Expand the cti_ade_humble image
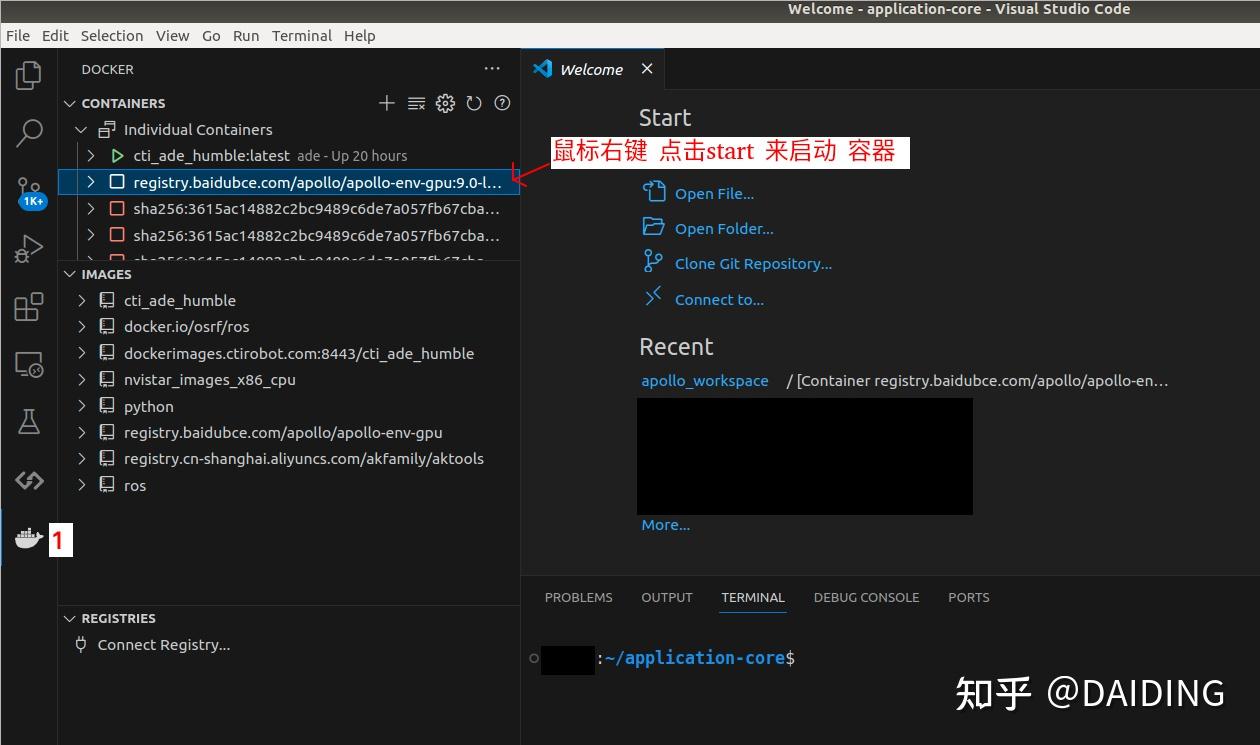 coord(82,300)
